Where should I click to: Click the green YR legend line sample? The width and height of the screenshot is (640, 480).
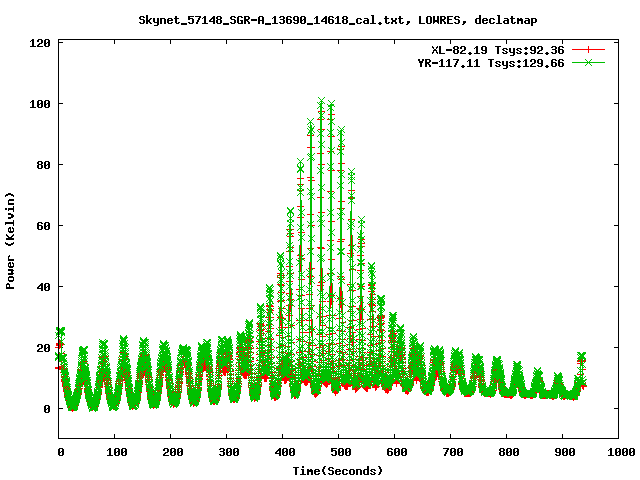pyautogui.click(x=589, y=62)
